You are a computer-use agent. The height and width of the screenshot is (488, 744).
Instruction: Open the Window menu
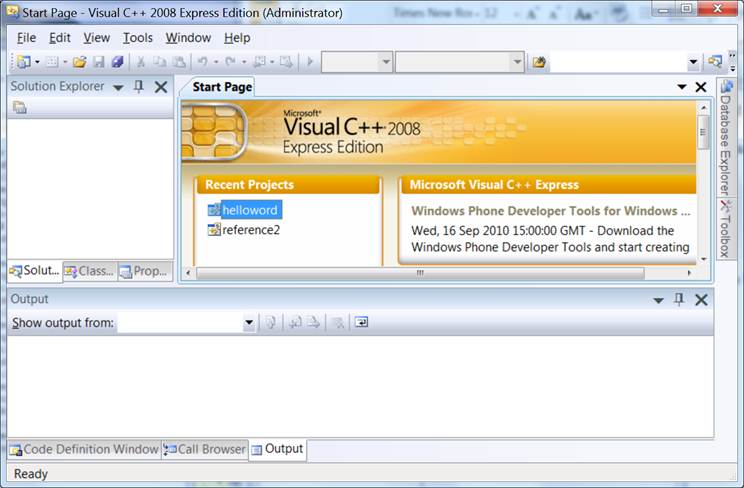pyautogui.click(x=188, y=38)
